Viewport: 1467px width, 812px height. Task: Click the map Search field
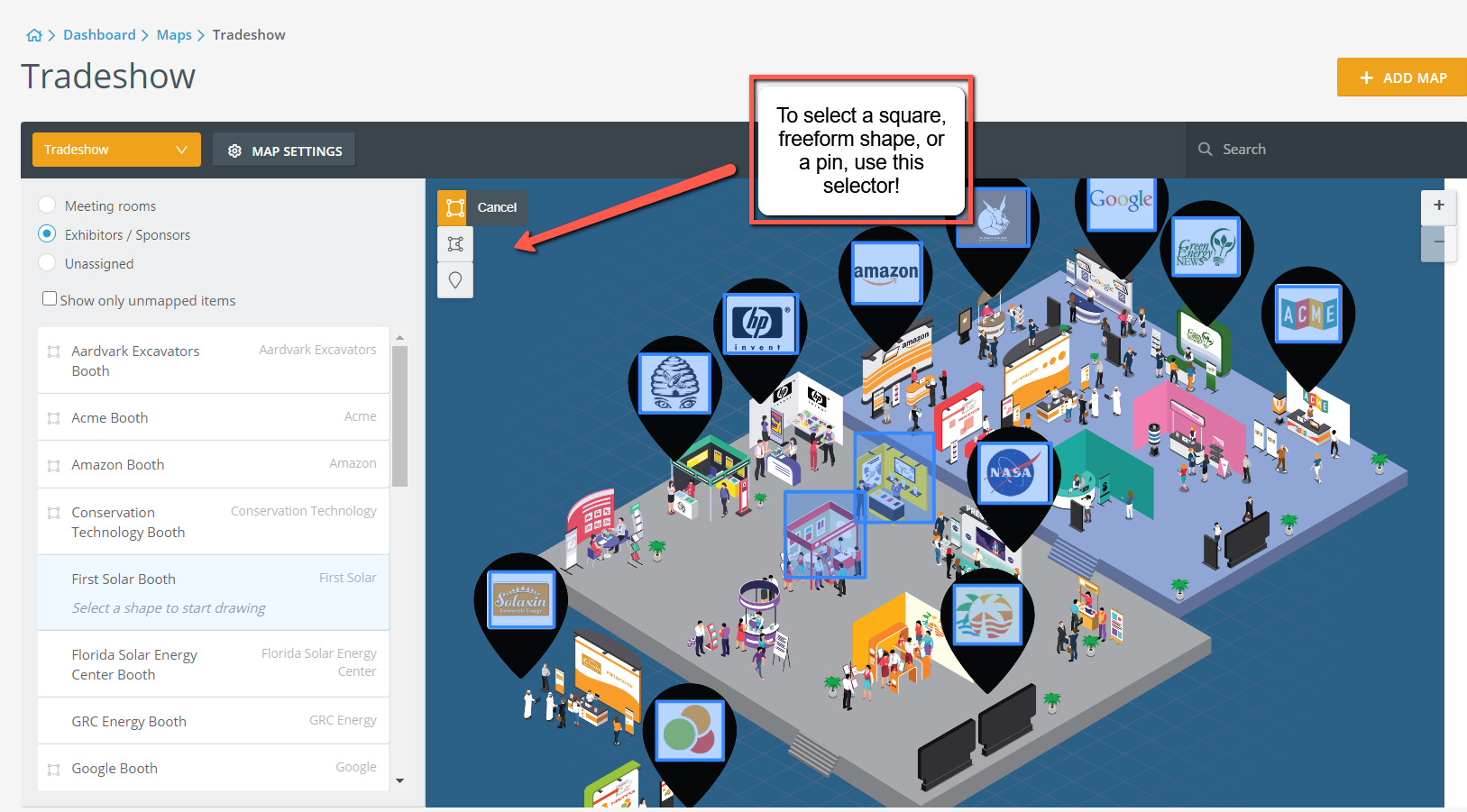pyautogui.click(x=1326, y=150)
